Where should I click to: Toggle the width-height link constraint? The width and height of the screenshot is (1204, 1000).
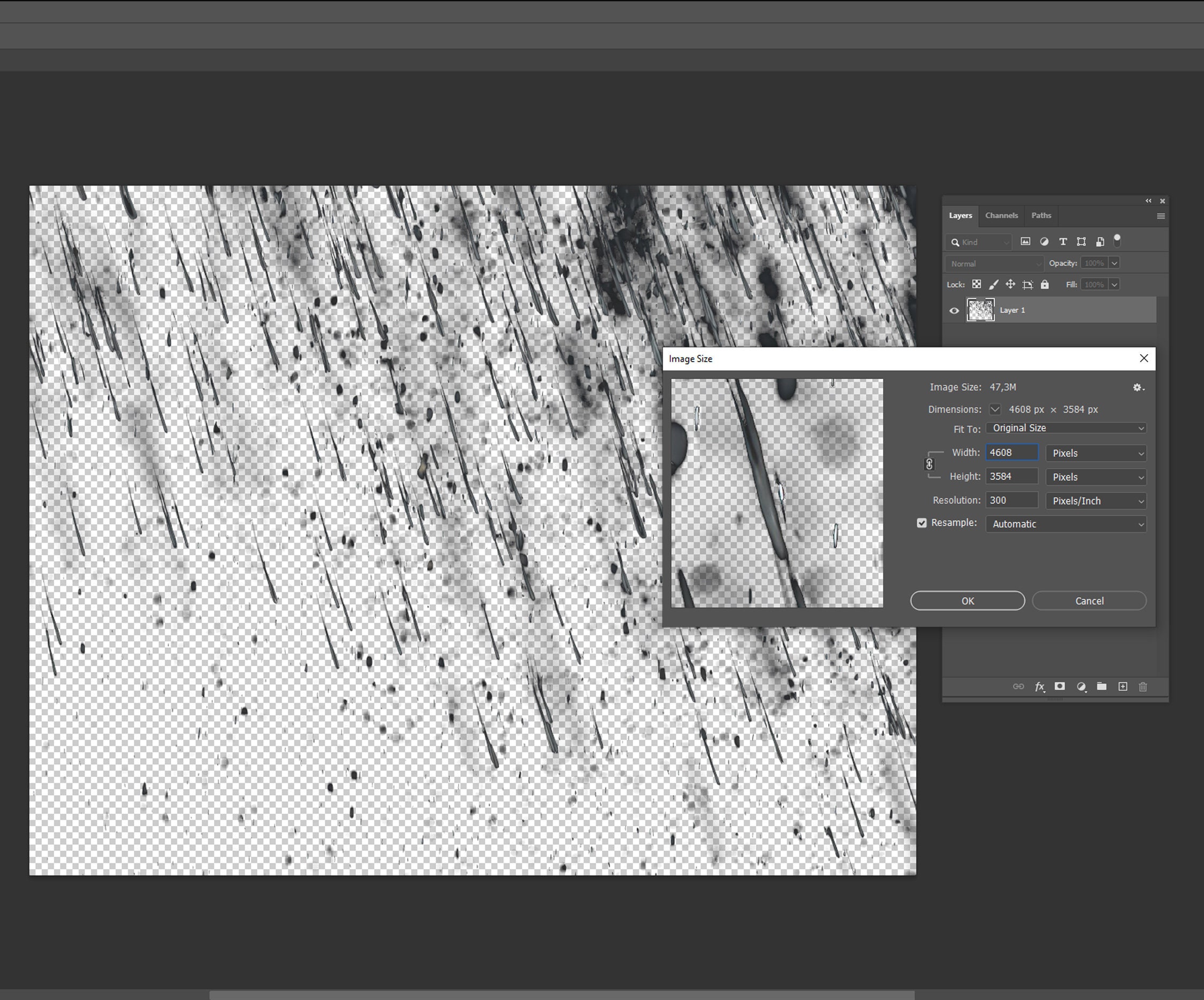click(x=930, y=464)
